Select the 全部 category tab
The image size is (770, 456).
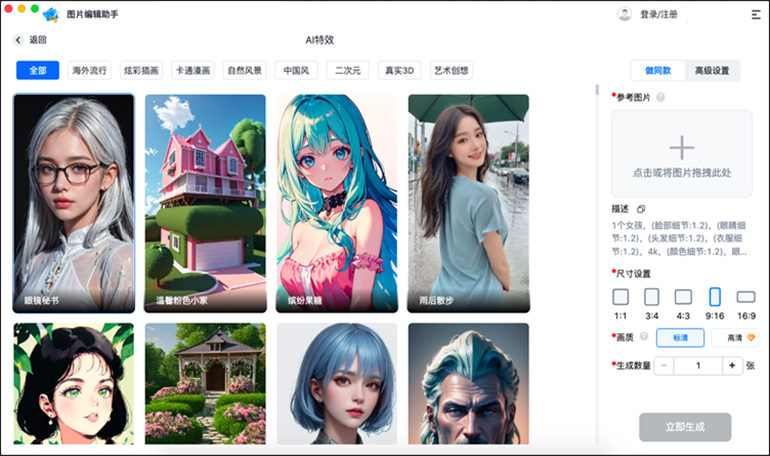point(38,70)
